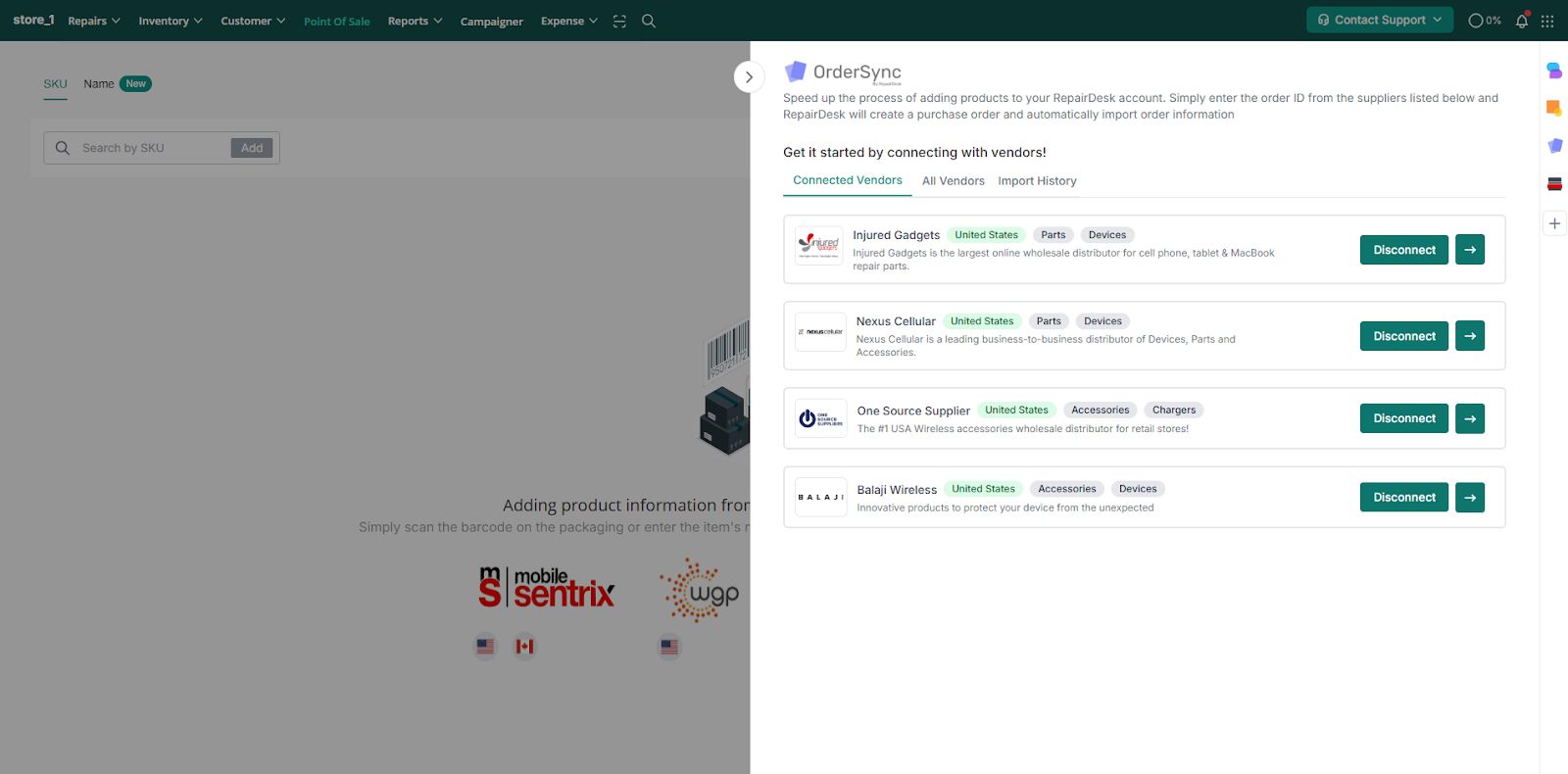This screenshot has width=1568, height=774.
Task: Open Injured Gadgets arrow button
Action: (1469, 250)
